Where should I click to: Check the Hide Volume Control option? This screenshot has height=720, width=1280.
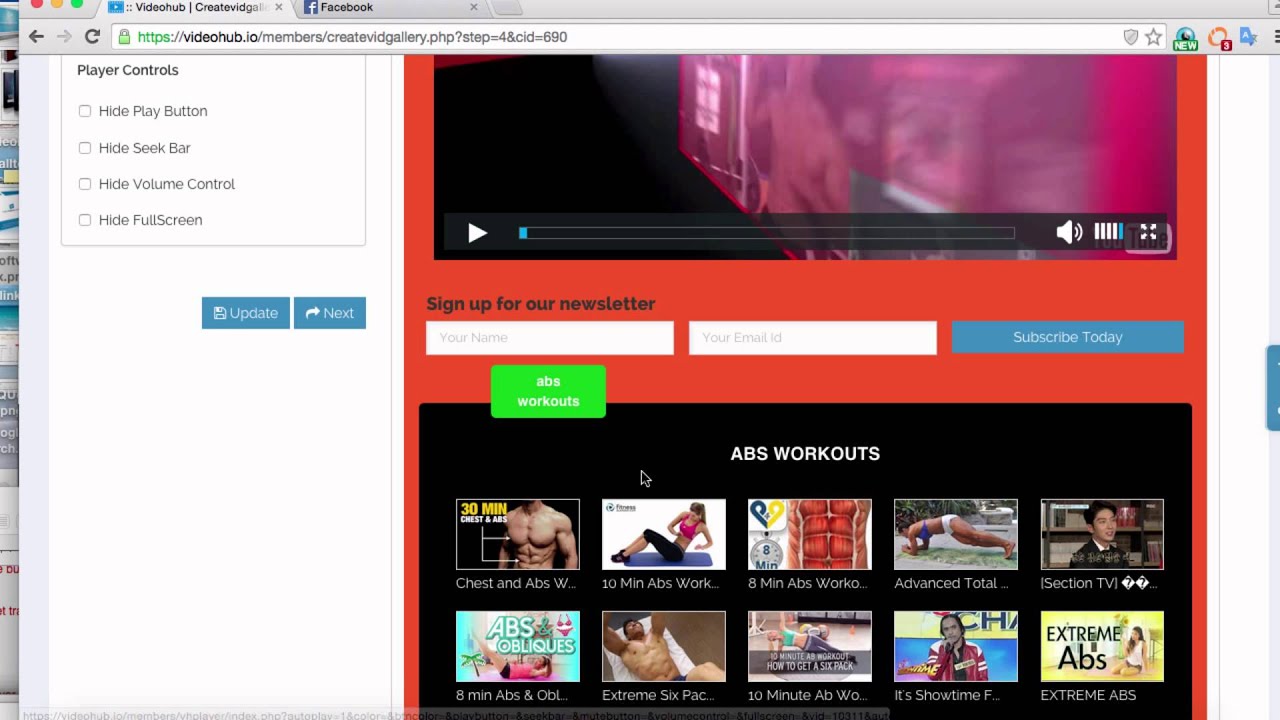pyautogui.click(x=85, y=184)
